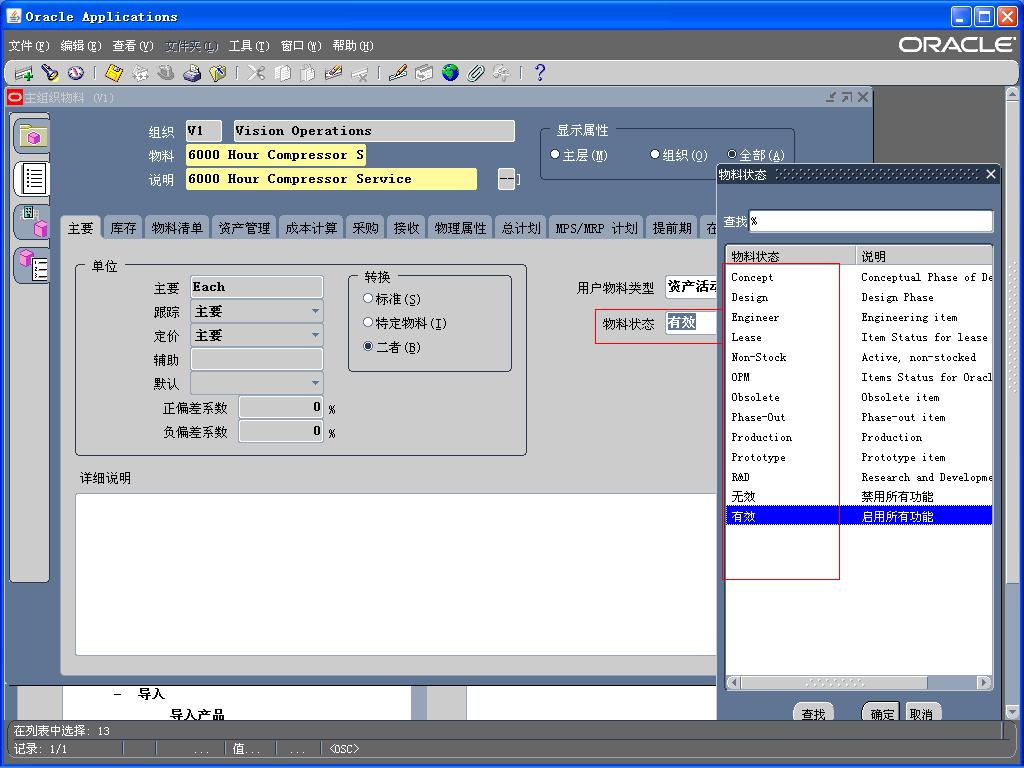The width and height of the screenshot is (1024, 768).
Task: Select the Concept status row
Action: [x=859, y=278]
